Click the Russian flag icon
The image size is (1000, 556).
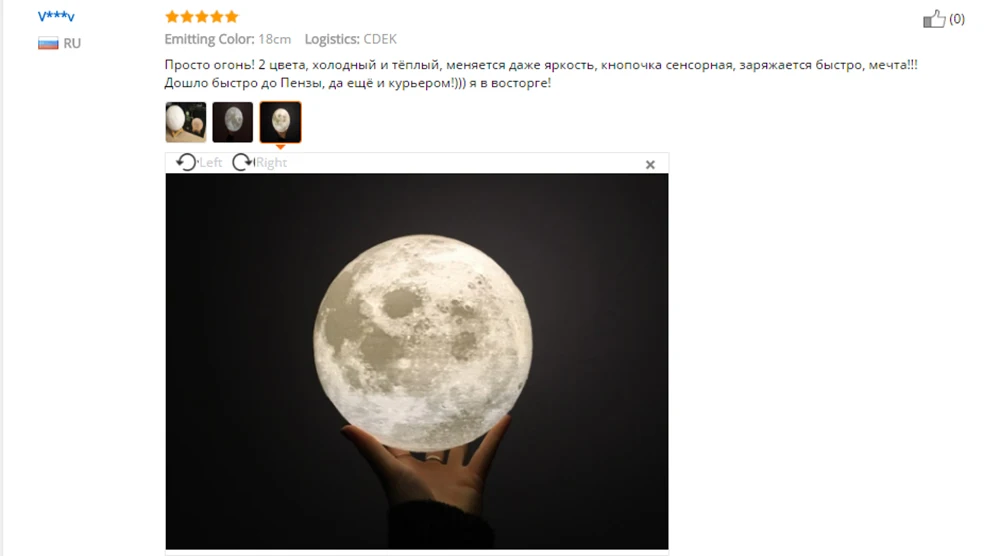pos(48,43)
